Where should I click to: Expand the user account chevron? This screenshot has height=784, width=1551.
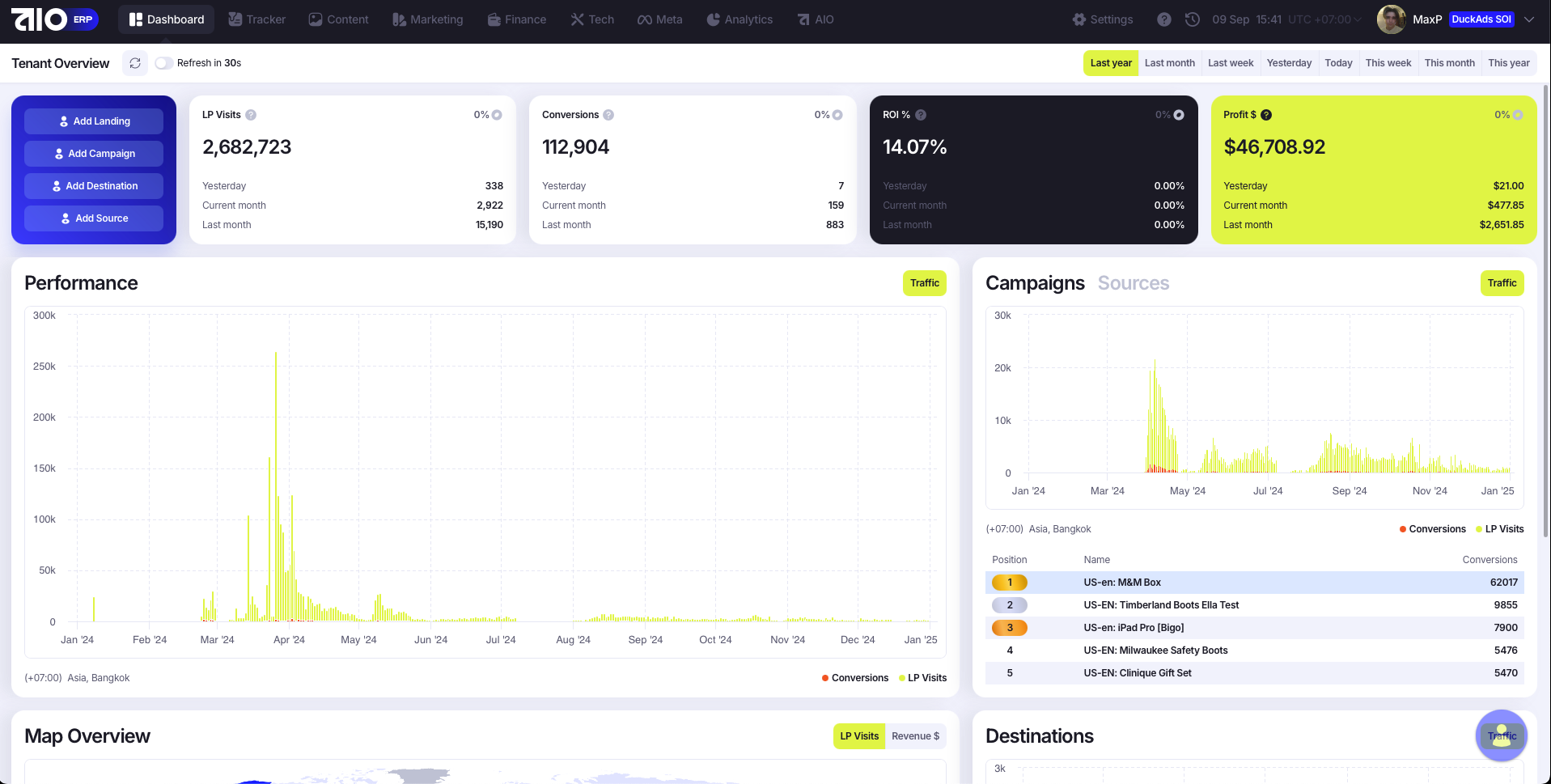coord(1529,19)
